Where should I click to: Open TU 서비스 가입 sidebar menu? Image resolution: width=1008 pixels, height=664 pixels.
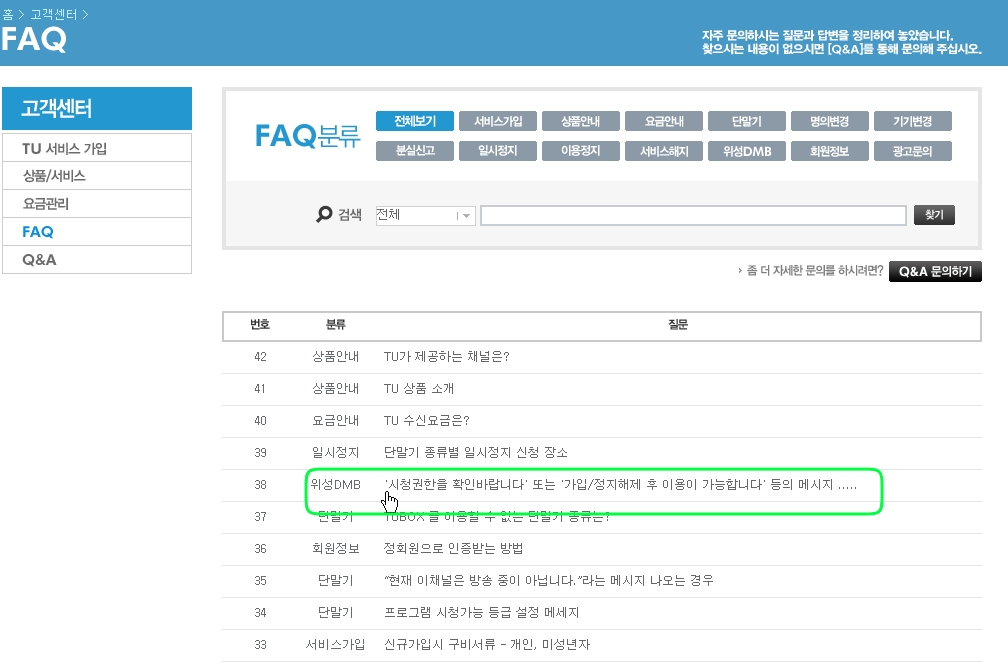97,148
